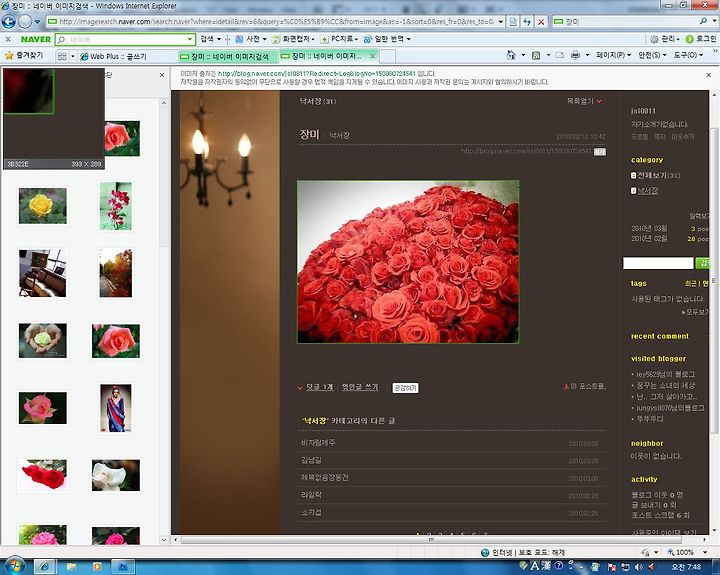This screenshot has height=575, width=720.
Task: Go back with the browser back arrow
Action: (9, 22)
